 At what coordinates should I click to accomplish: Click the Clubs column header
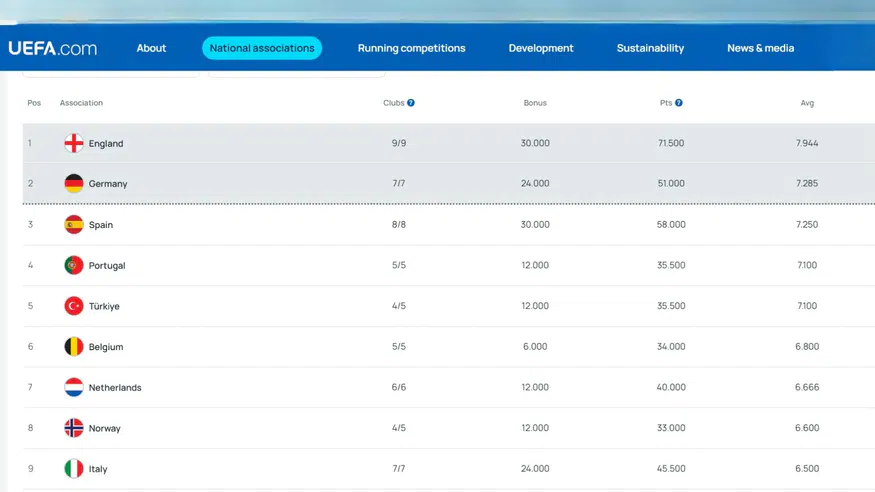393,103
